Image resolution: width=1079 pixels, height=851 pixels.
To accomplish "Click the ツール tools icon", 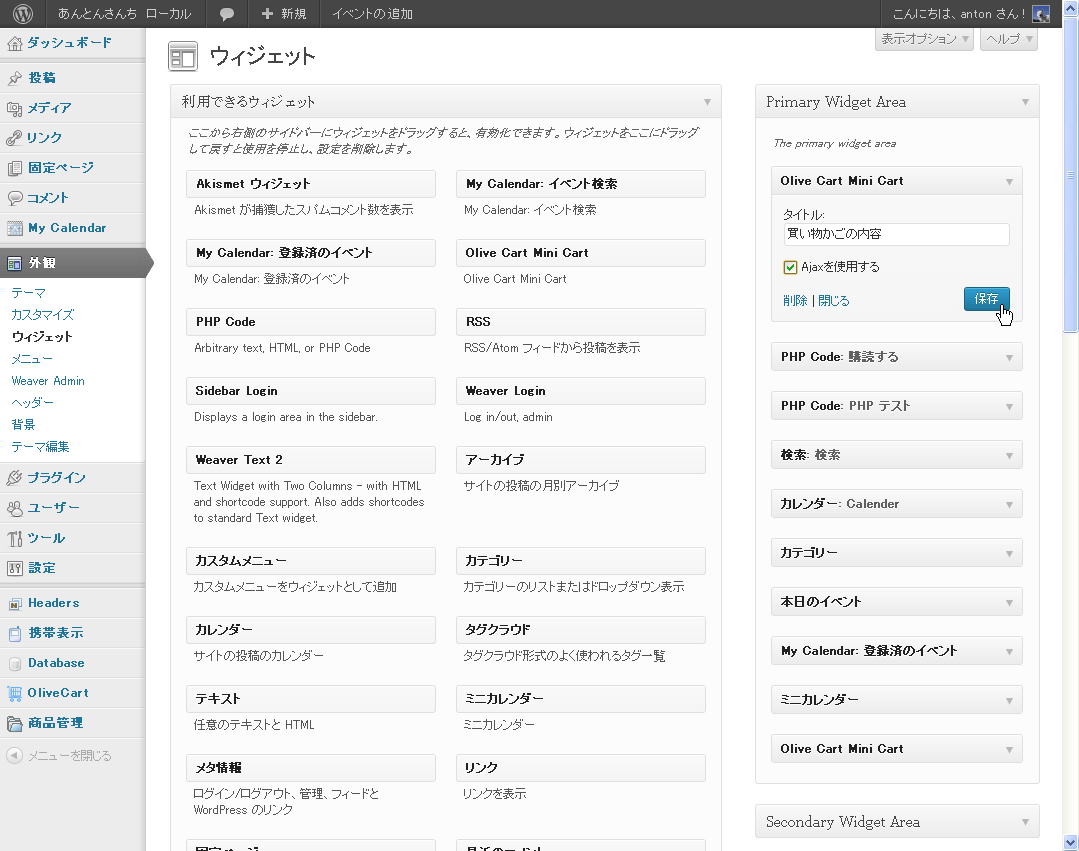I will click(x=14, y=538).
